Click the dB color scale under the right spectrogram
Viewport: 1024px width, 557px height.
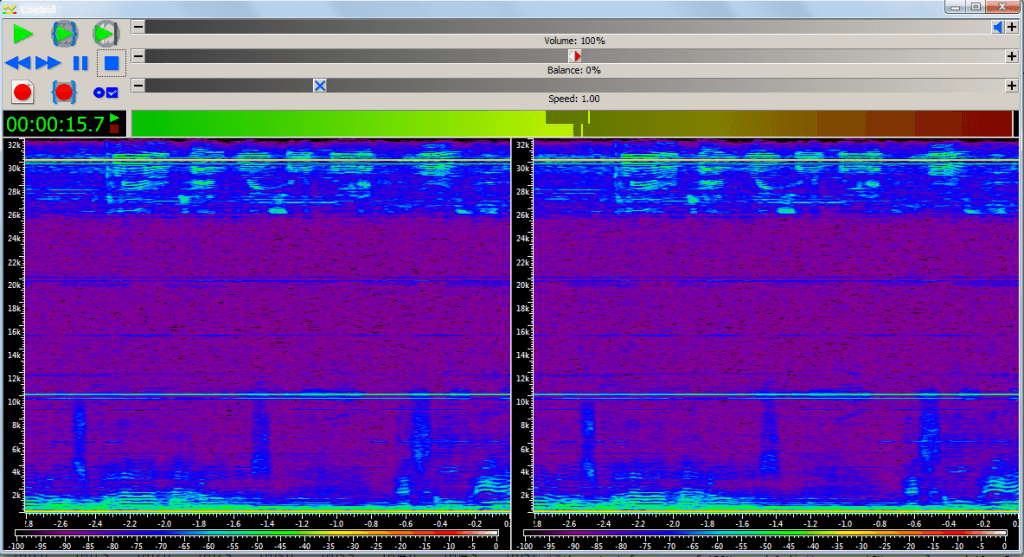click(x=765, y=539)
